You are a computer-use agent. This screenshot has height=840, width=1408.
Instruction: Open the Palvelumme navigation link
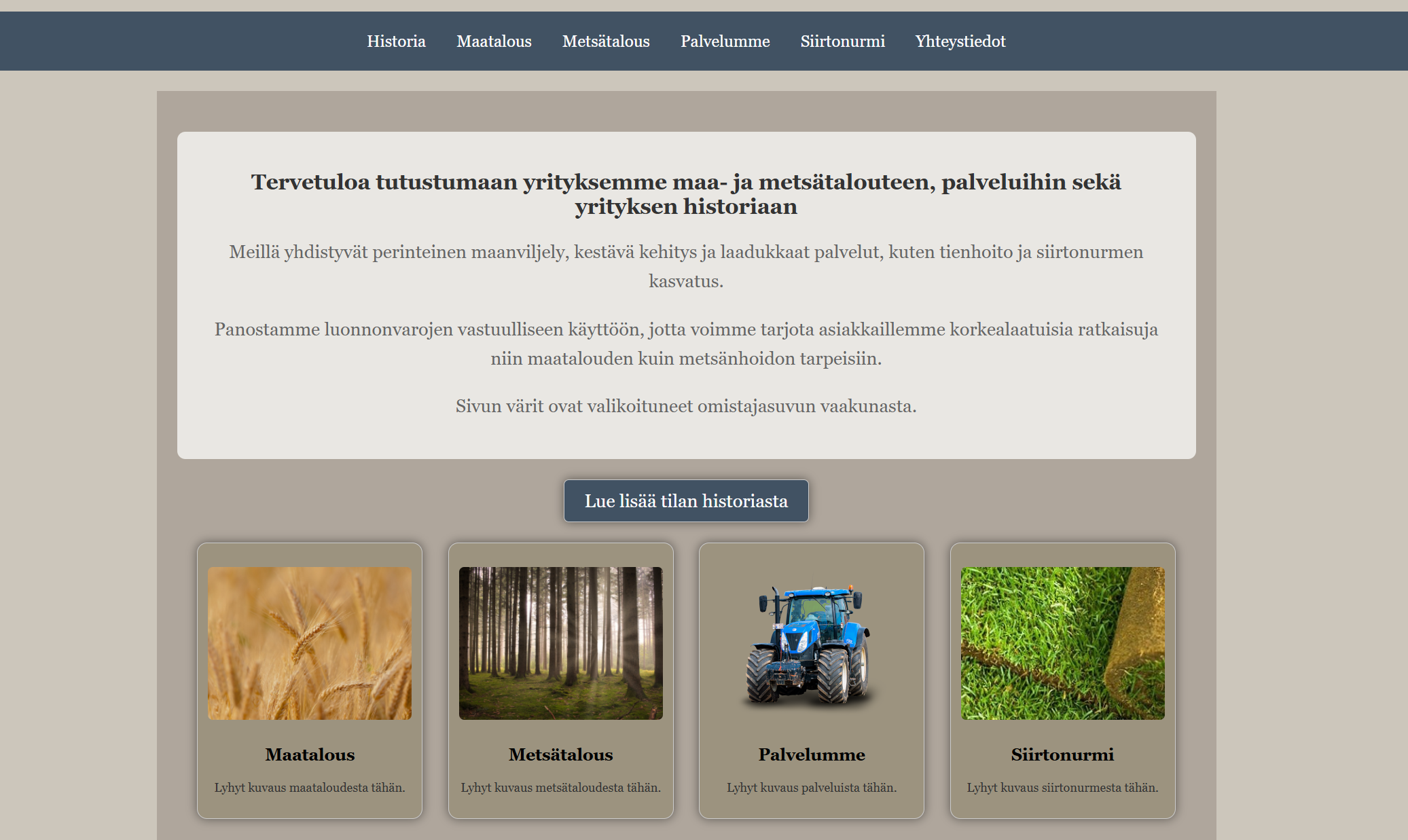click(724, 41)
